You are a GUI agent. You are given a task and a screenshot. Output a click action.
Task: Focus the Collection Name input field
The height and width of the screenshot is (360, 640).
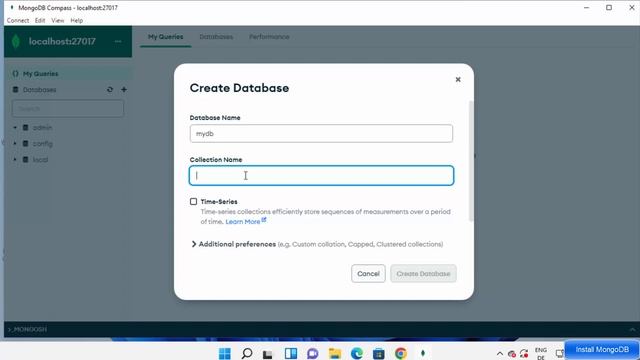[x=321, y=176]
